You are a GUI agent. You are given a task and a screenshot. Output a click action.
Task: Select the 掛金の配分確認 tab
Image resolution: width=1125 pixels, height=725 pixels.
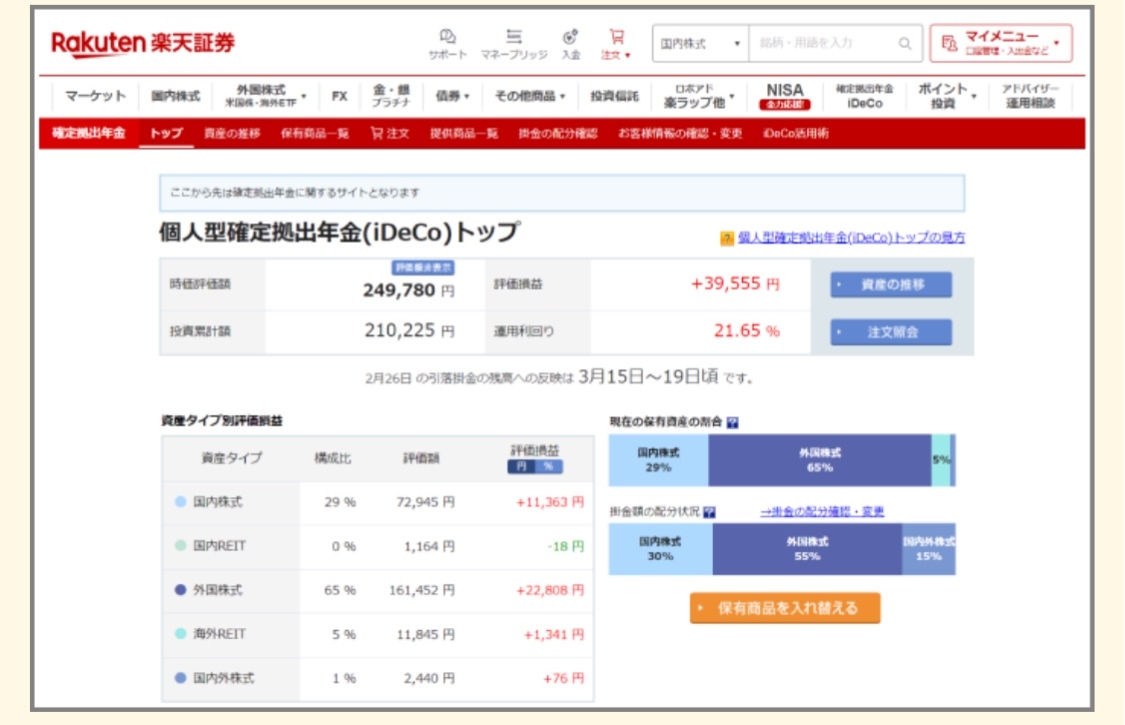(x=557, y=134)
